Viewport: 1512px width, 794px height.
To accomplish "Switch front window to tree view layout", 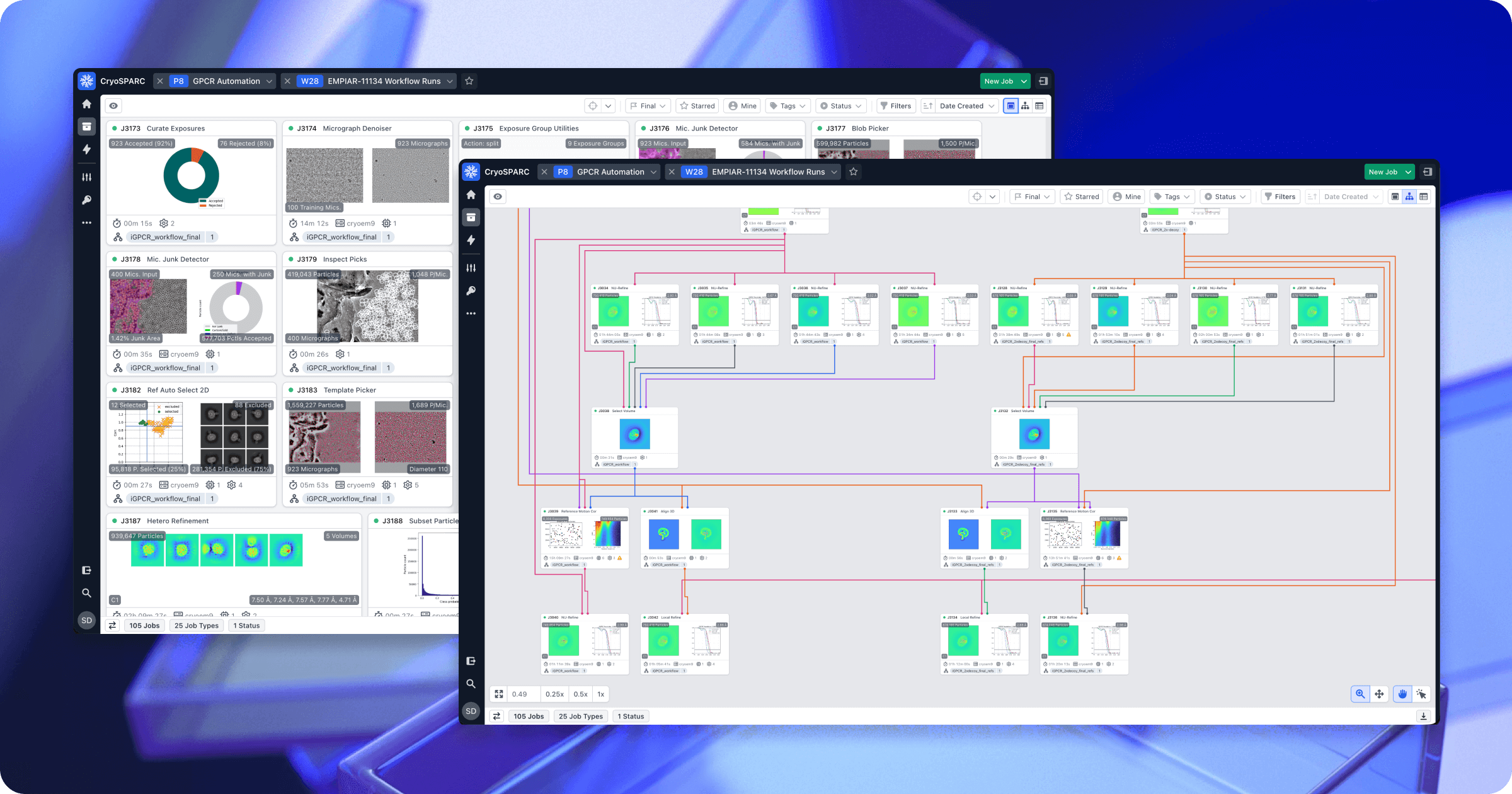I will pos(1409,197).
